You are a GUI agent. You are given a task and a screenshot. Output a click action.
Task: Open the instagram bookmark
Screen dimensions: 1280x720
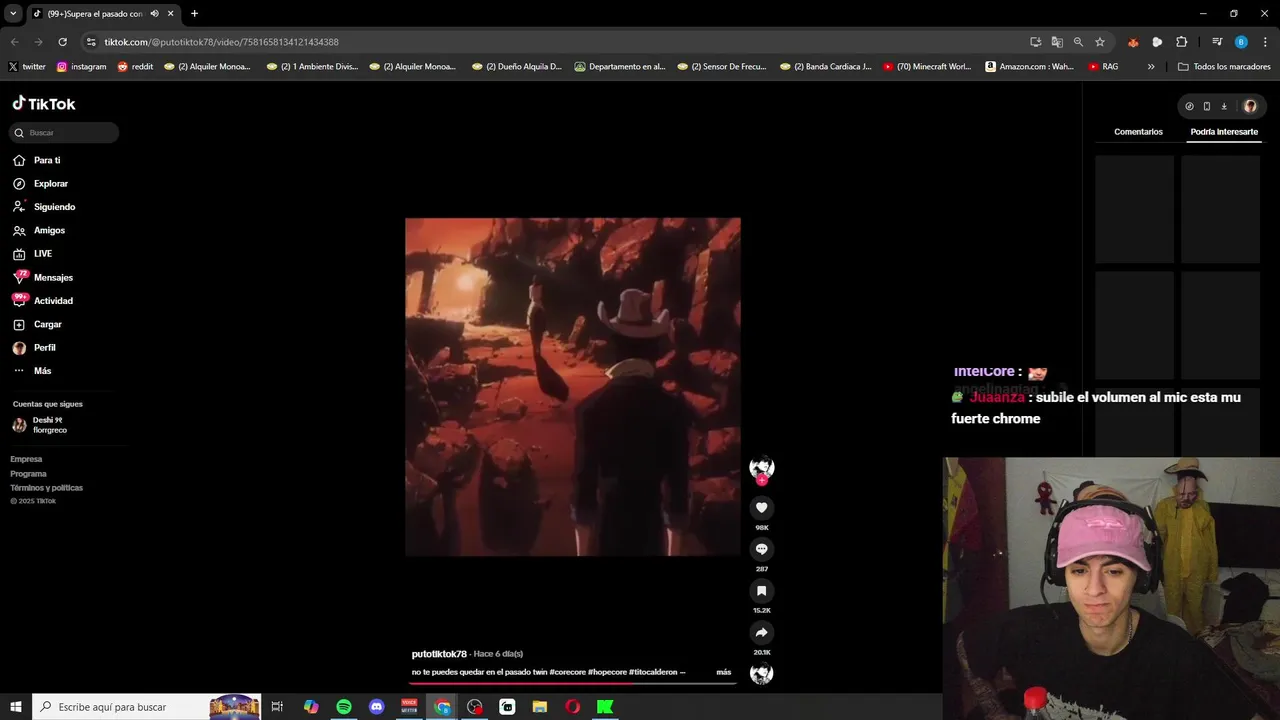(81, 67)
